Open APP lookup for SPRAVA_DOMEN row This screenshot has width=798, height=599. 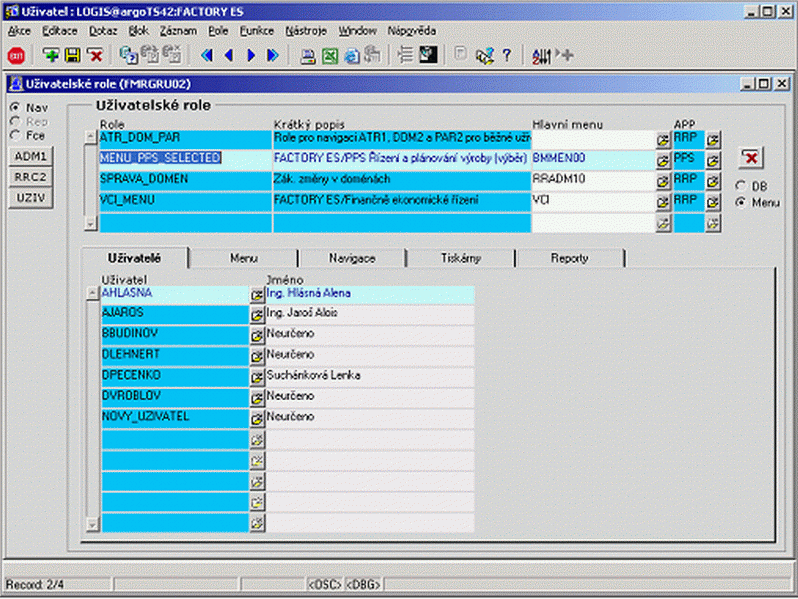pos(713,181)
